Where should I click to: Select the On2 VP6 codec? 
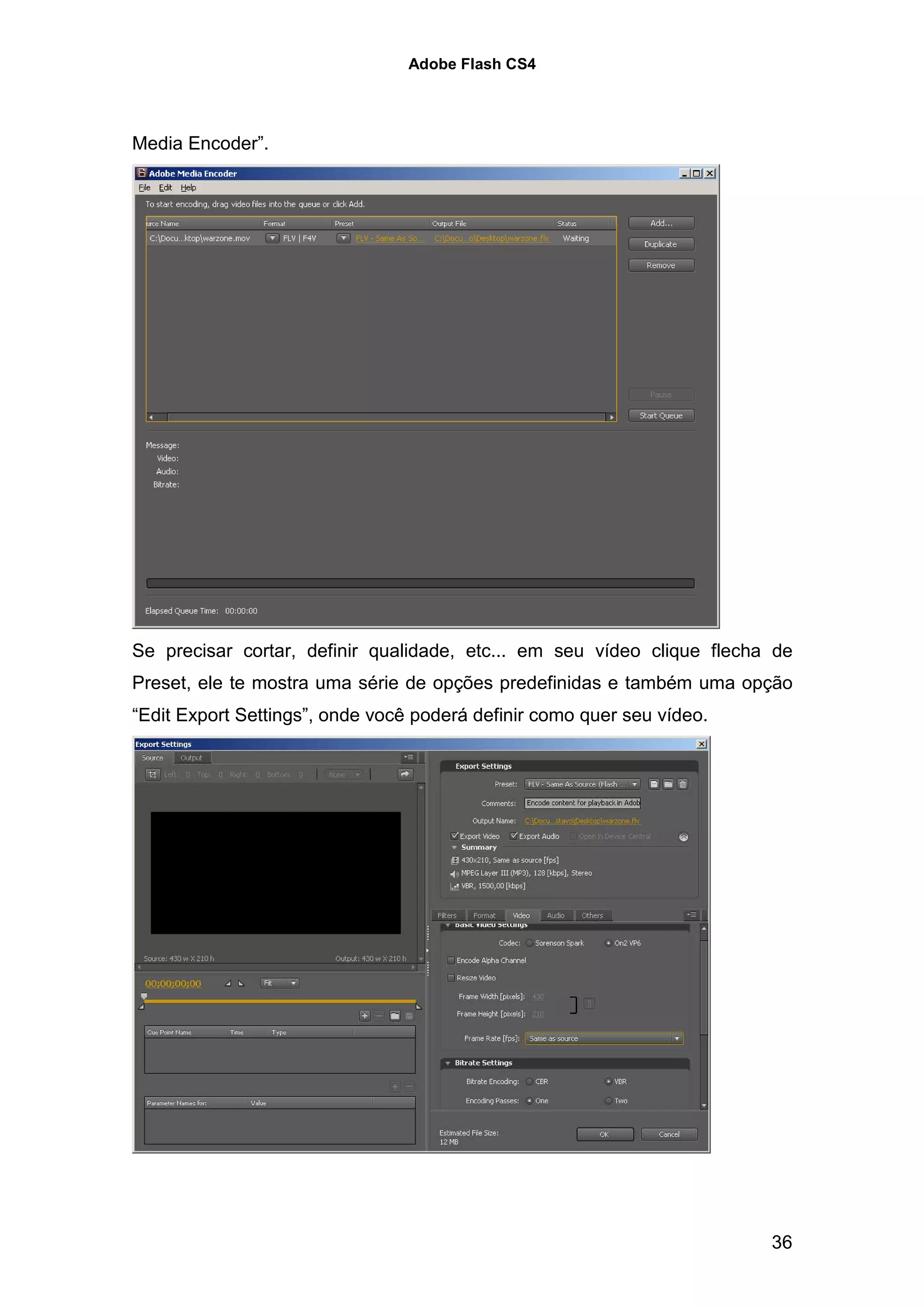pyautogui.click(x=608, y=943)
